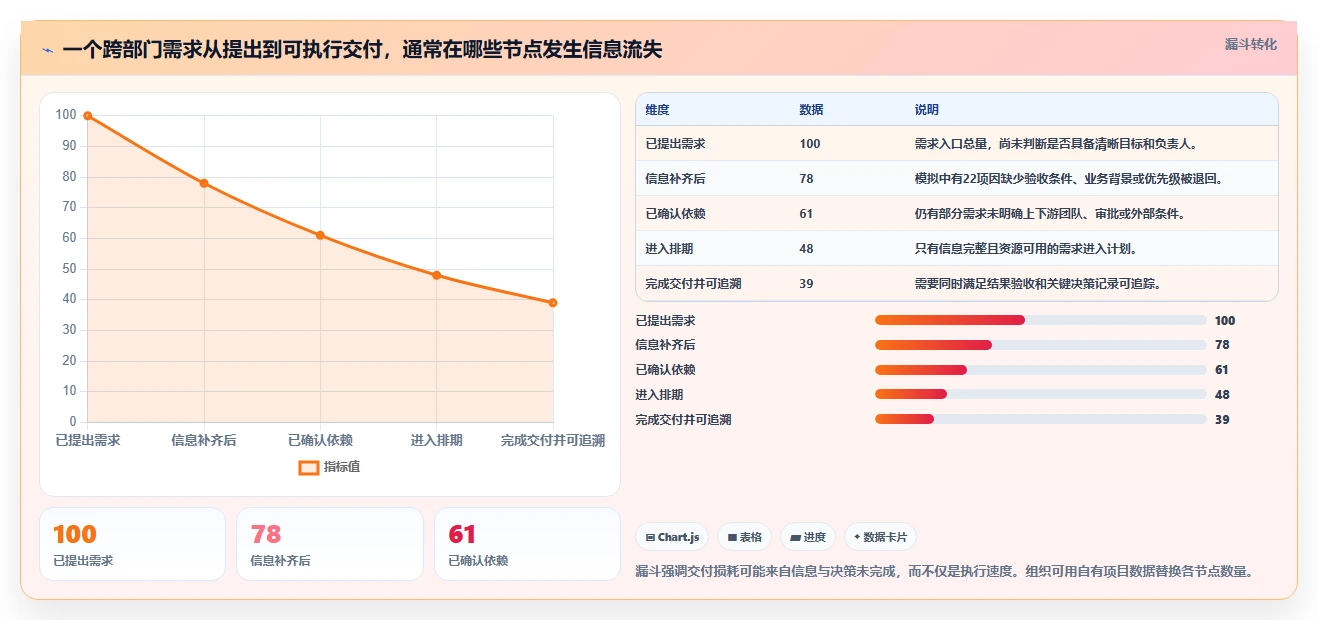Click the 维度 table column header

point(658,110)
